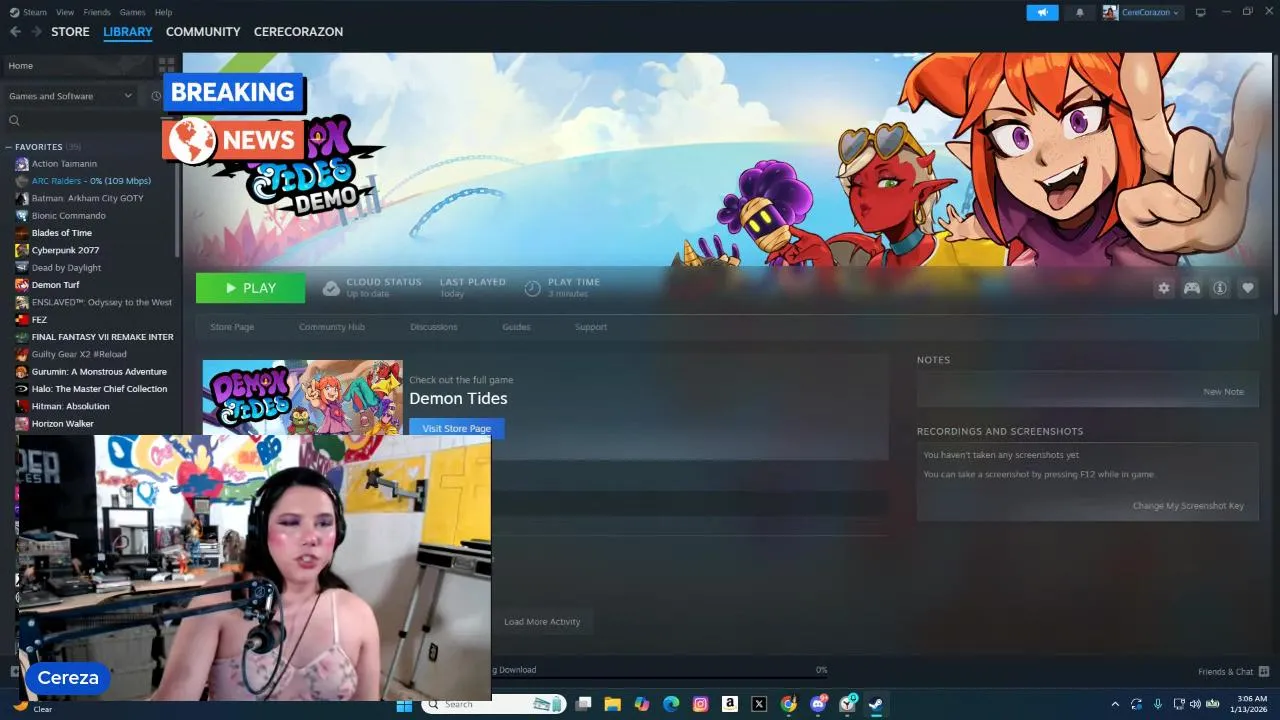This screenshot has width=1280, height=720.
Task: Open Store Page link under Play
Action: pyautogui.click(x=232, y=327)
